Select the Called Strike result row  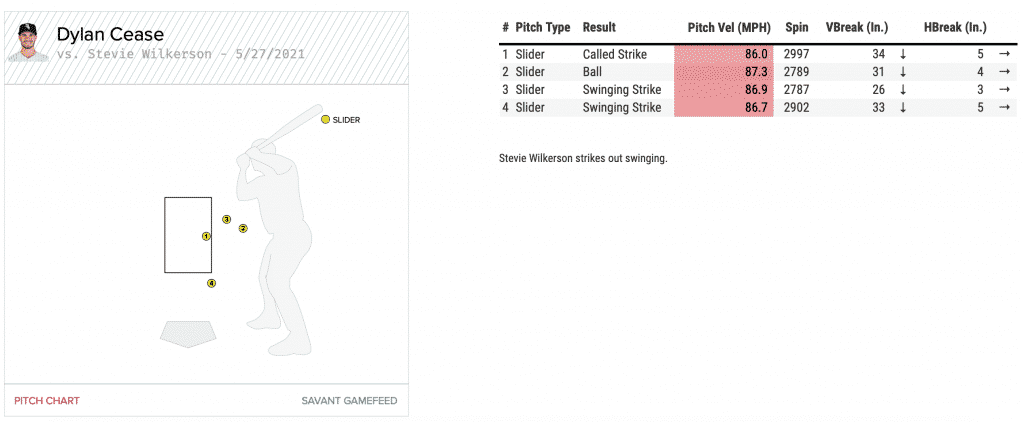coord(616,54)
